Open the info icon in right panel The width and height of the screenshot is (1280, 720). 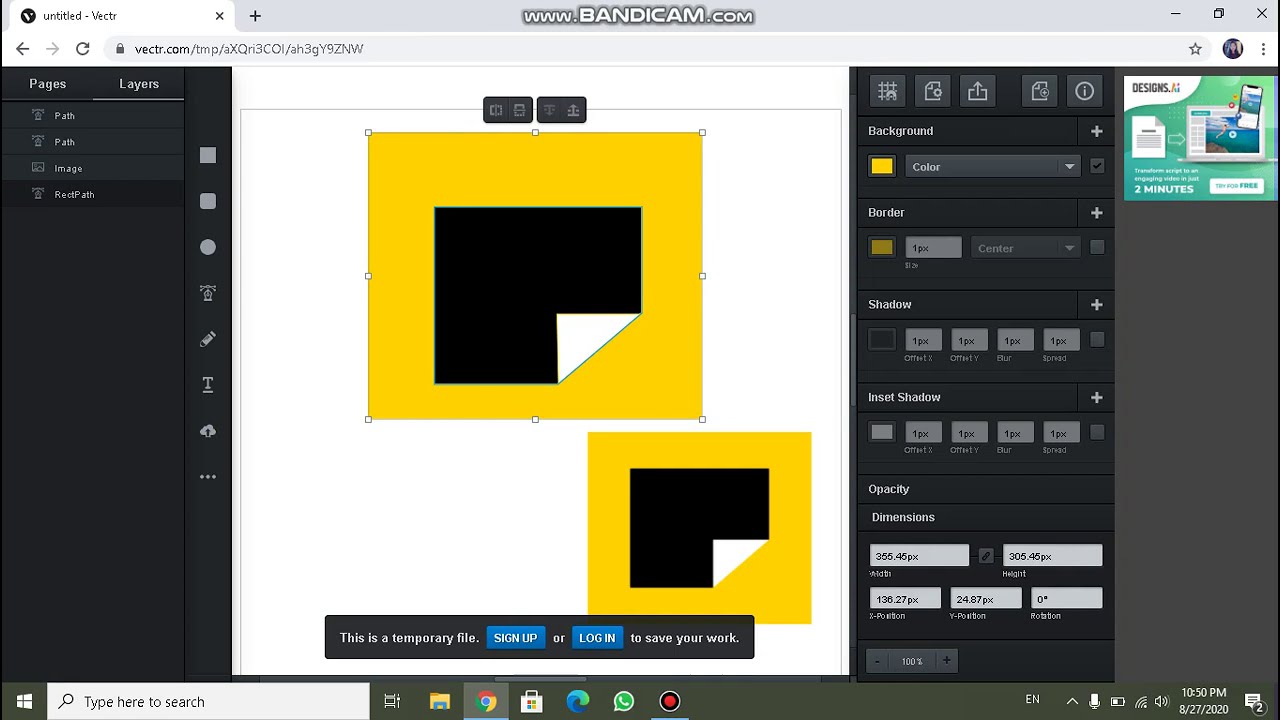[1085, 91]
